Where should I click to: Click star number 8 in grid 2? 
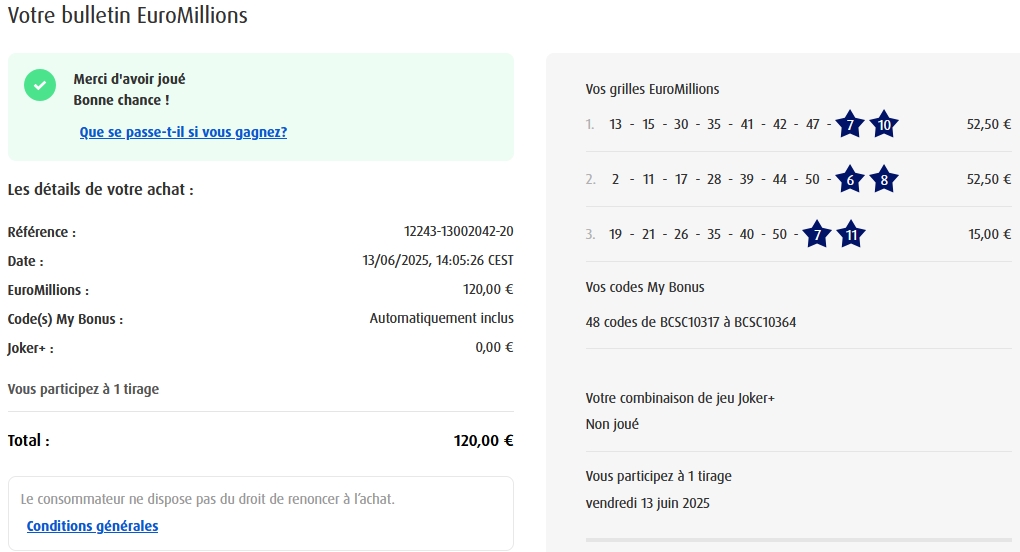pos(884,180)
